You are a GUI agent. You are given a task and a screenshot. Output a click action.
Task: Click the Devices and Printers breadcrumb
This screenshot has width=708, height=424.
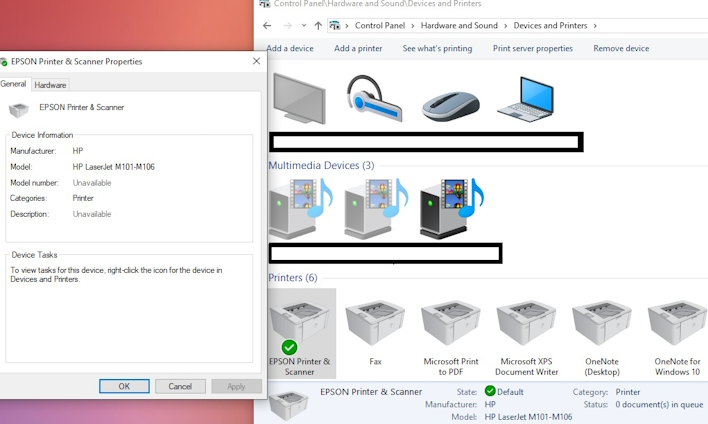[x=550, y=26]
